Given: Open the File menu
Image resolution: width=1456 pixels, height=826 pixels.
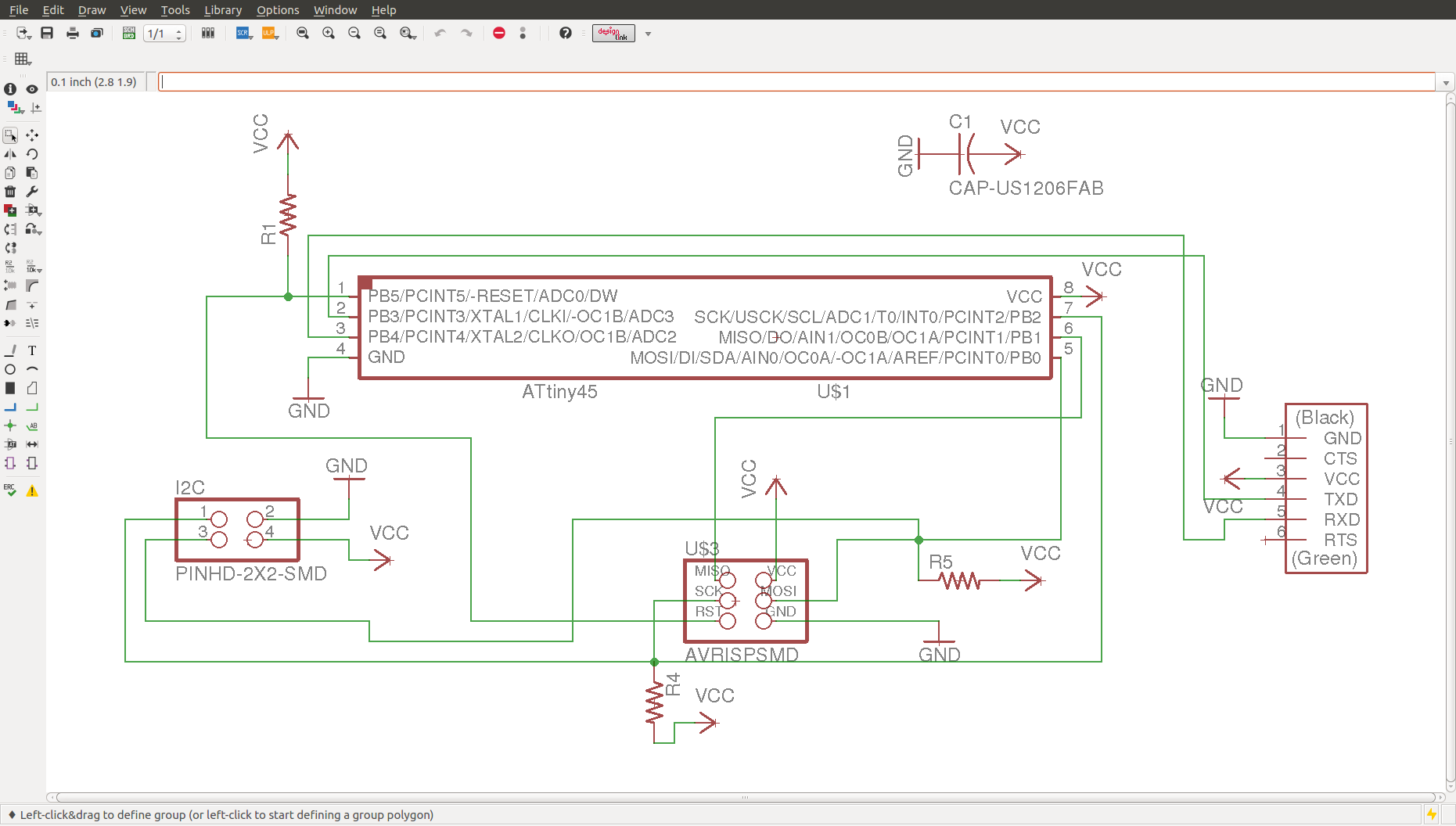Looking at the screenshot, I should [19, 9].
